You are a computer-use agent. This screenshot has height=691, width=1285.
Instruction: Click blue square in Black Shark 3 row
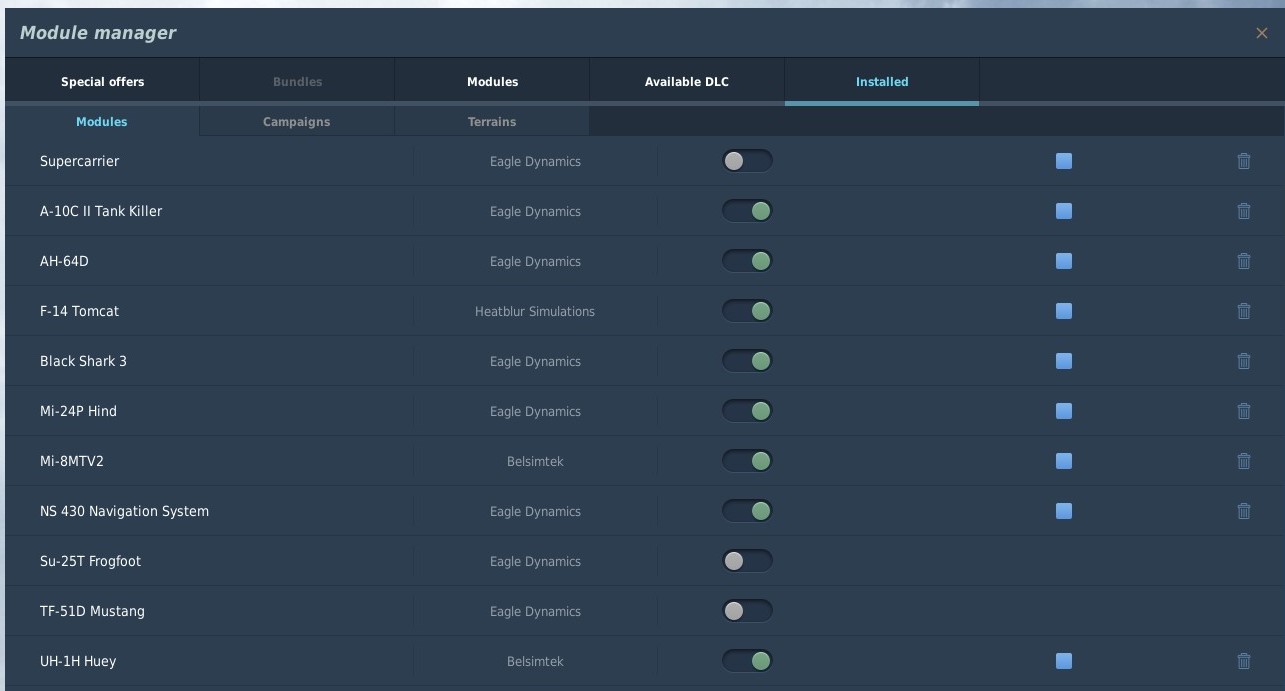coord(1064,361)
